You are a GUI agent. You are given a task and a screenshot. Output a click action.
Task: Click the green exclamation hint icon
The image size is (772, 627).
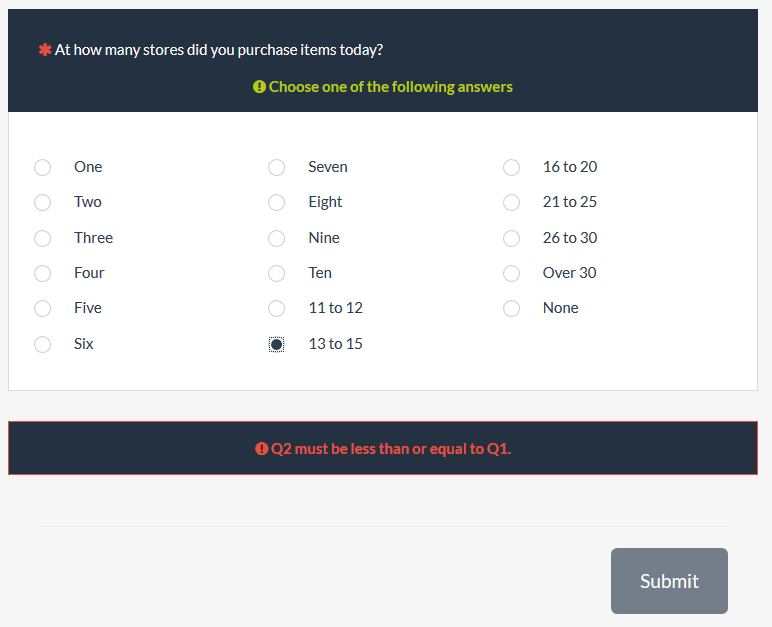[x=259, y=87]
